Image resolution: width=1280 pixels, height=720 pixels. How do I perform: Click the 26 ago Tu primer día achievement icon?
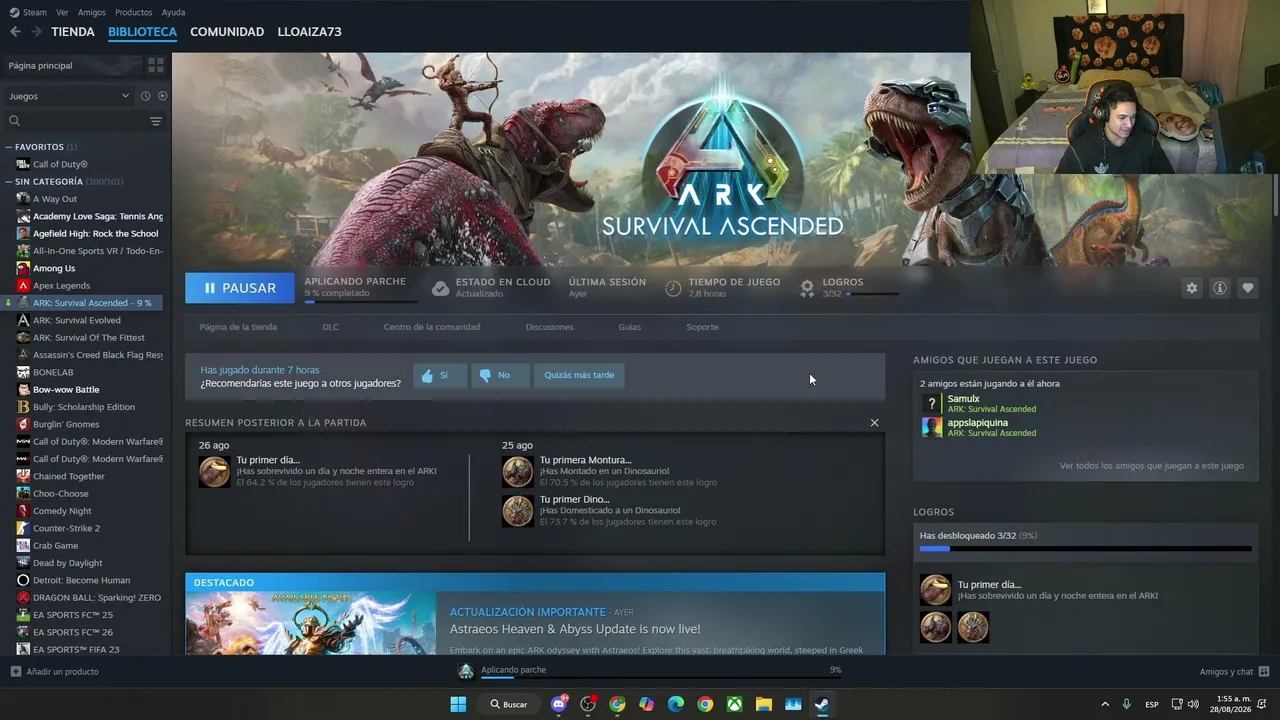tap(214, 471)
